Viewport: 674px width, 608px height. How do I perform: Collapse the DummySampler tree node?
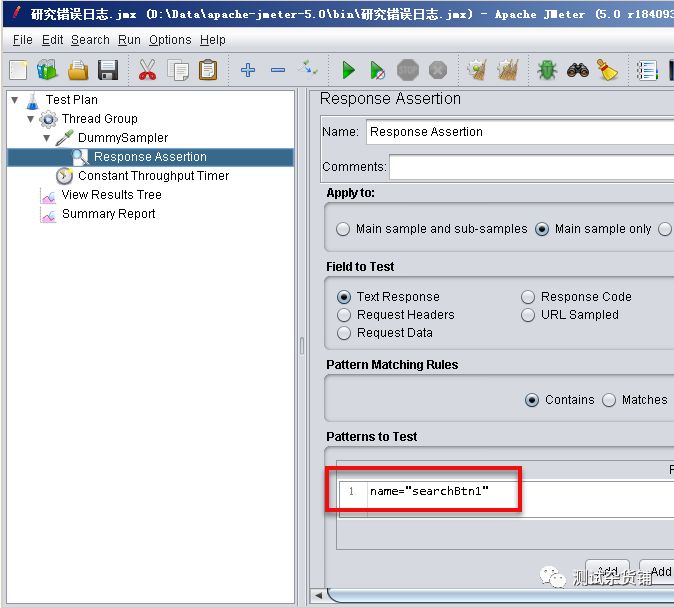[x=47, y=138]
